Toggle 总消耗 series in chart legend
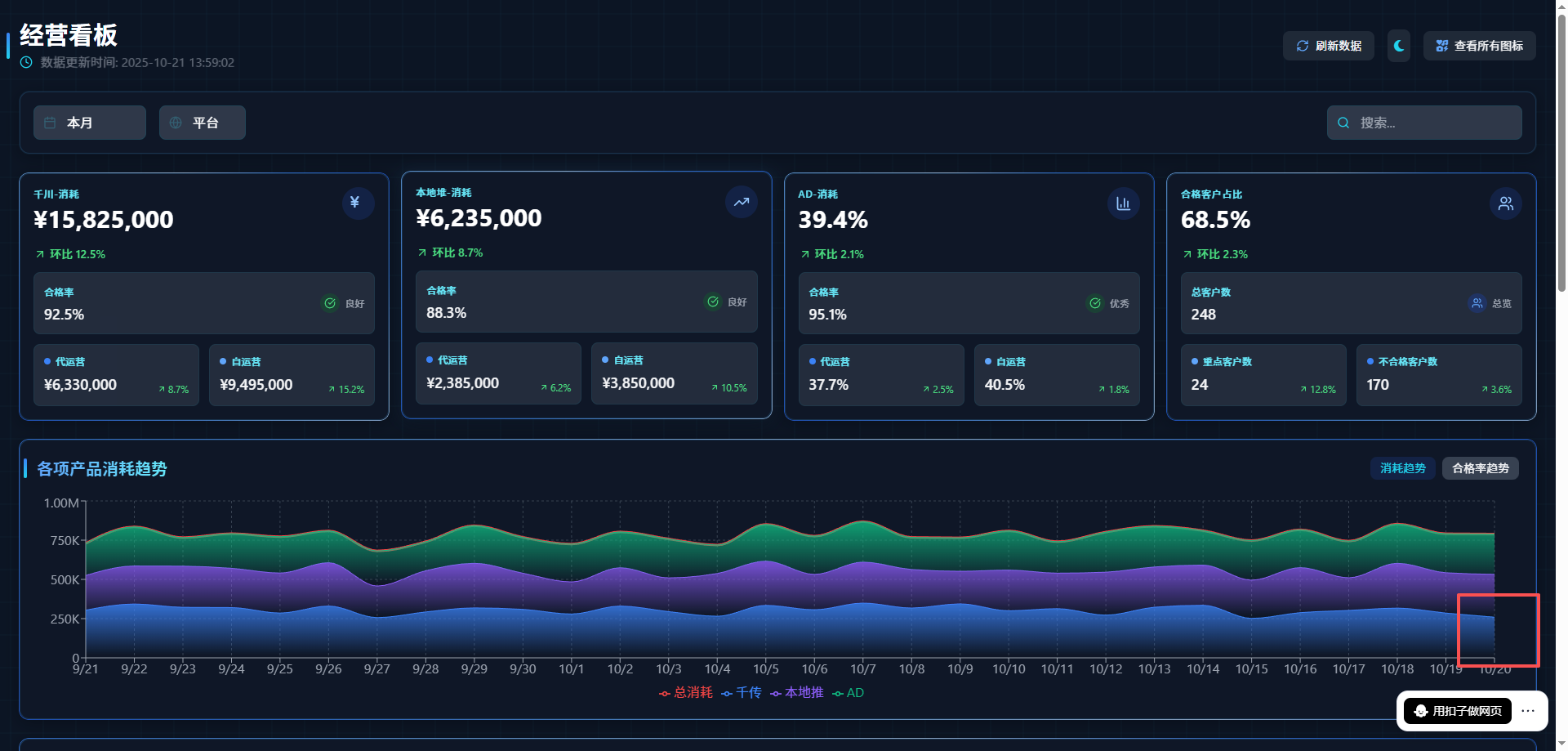Screen dimensions: 1568x751 tap(686, 693)
